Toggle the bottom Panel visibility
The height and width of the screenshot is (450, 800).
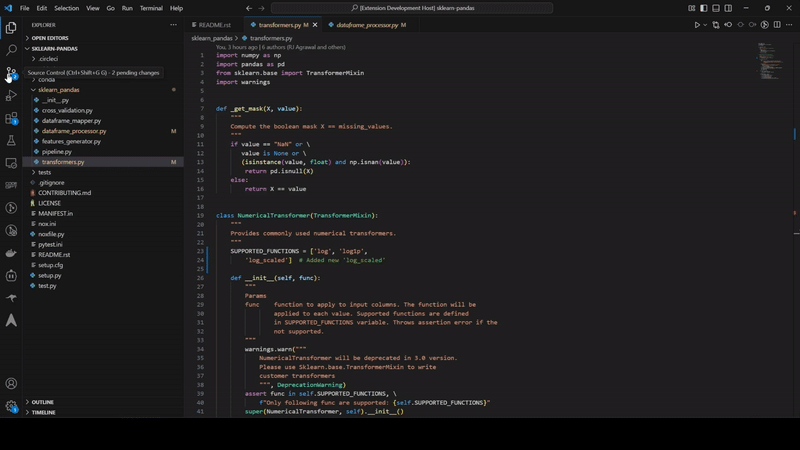pyautogui.click(x=716, y=8)
